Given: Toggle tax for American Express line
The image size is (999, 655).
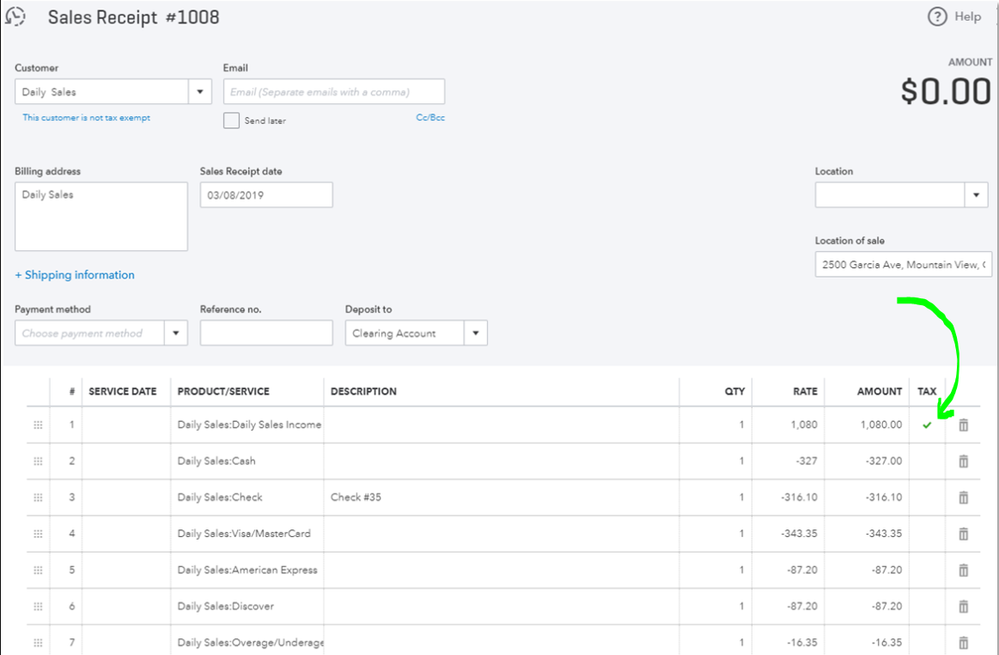Looking at the screenshot, I should pos(927,570).
